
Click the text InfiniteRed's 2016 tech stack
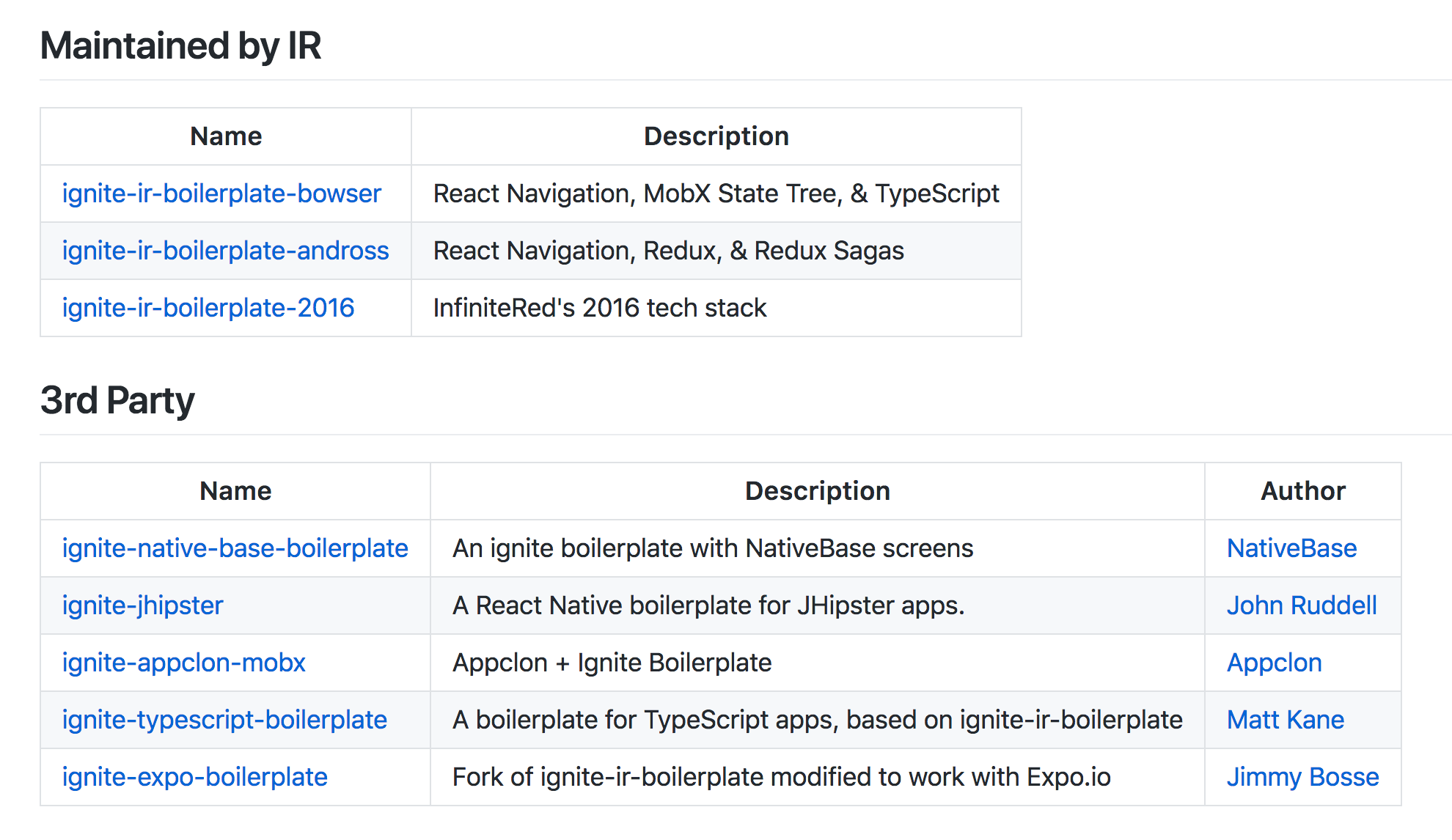coord(599,308)
